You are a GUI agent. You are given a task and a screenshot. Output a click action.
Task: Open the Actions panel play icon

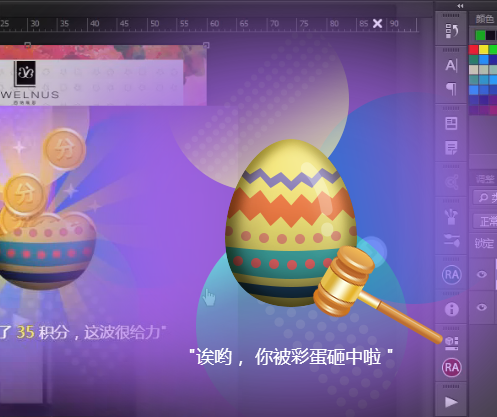[x=451, y=402]
